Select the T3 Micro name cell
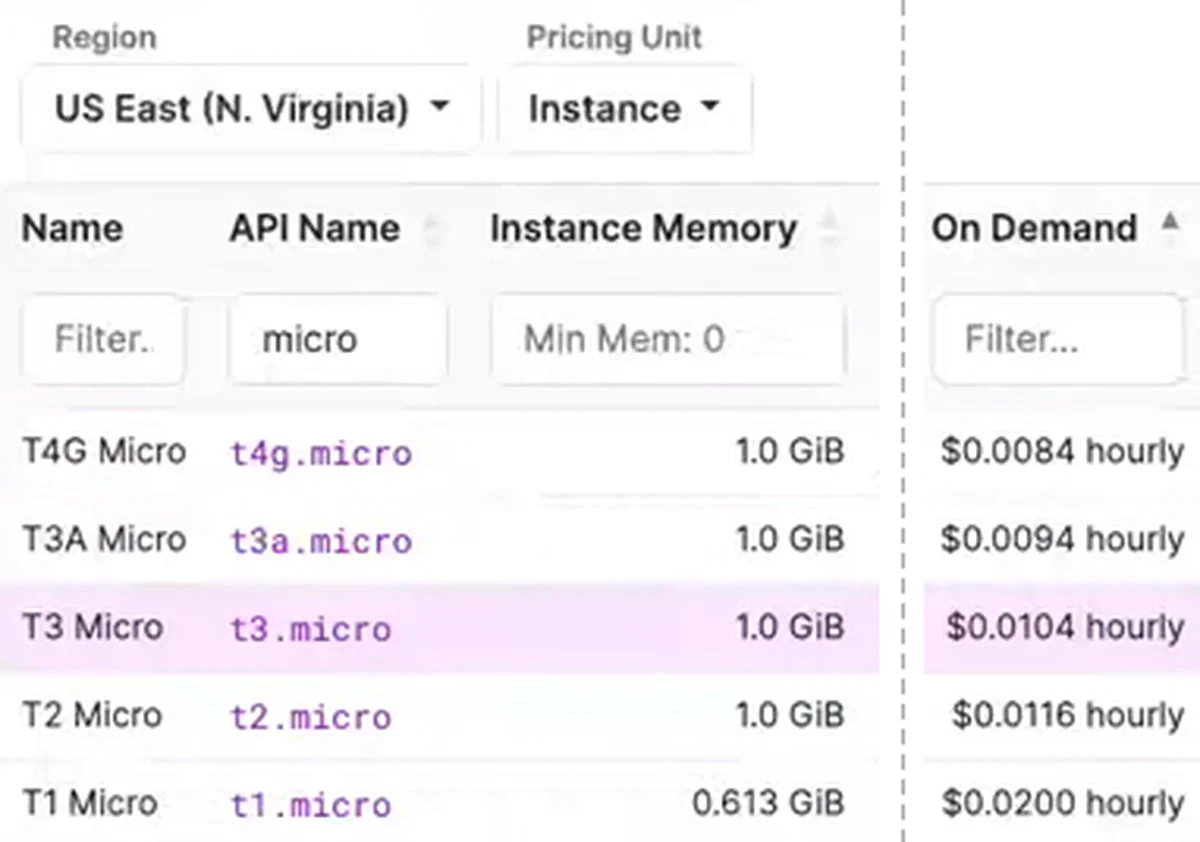 pos(92,628)
